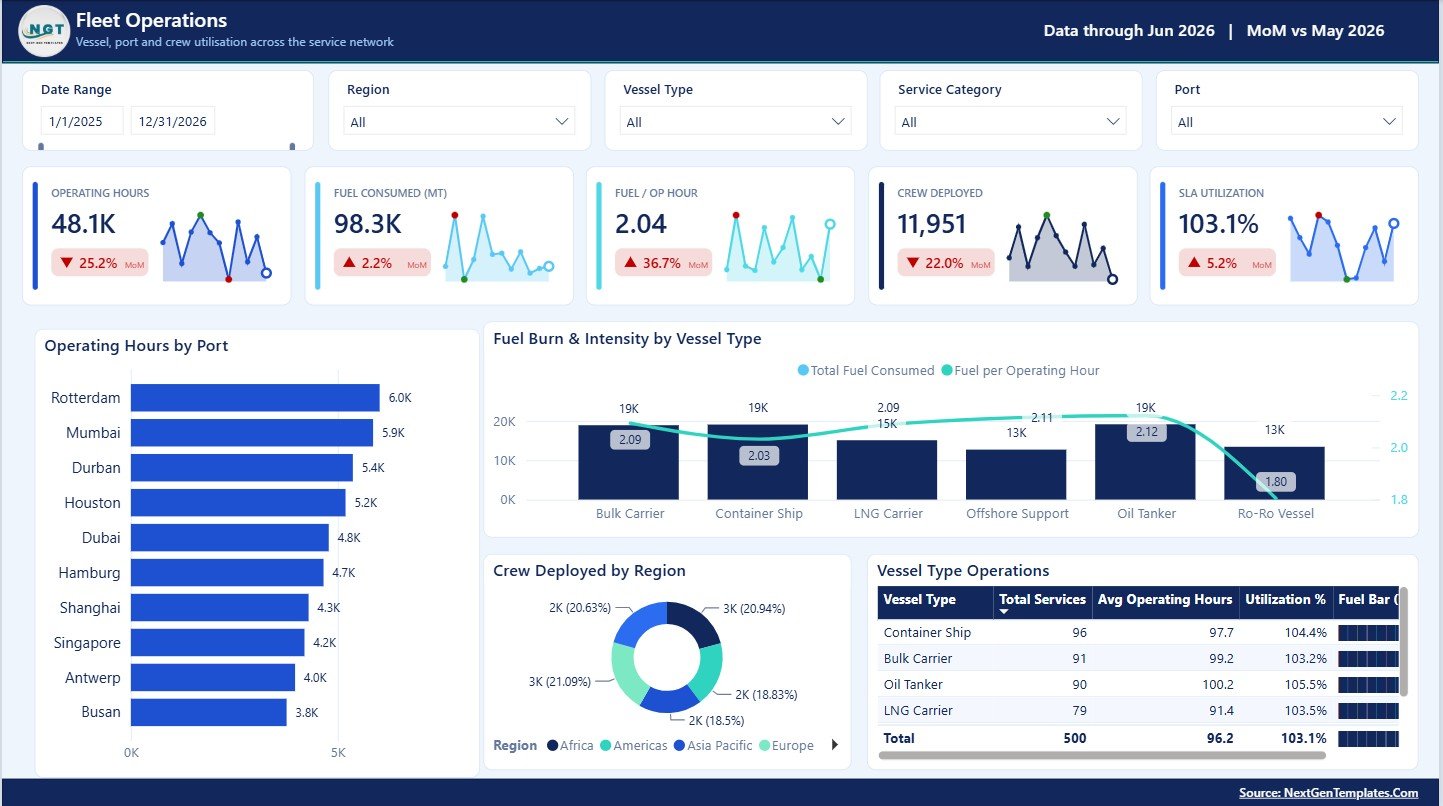This screenshot has width=1443, height=806.
Task: Sort table by Utilization % column header
Action: 1285,603
